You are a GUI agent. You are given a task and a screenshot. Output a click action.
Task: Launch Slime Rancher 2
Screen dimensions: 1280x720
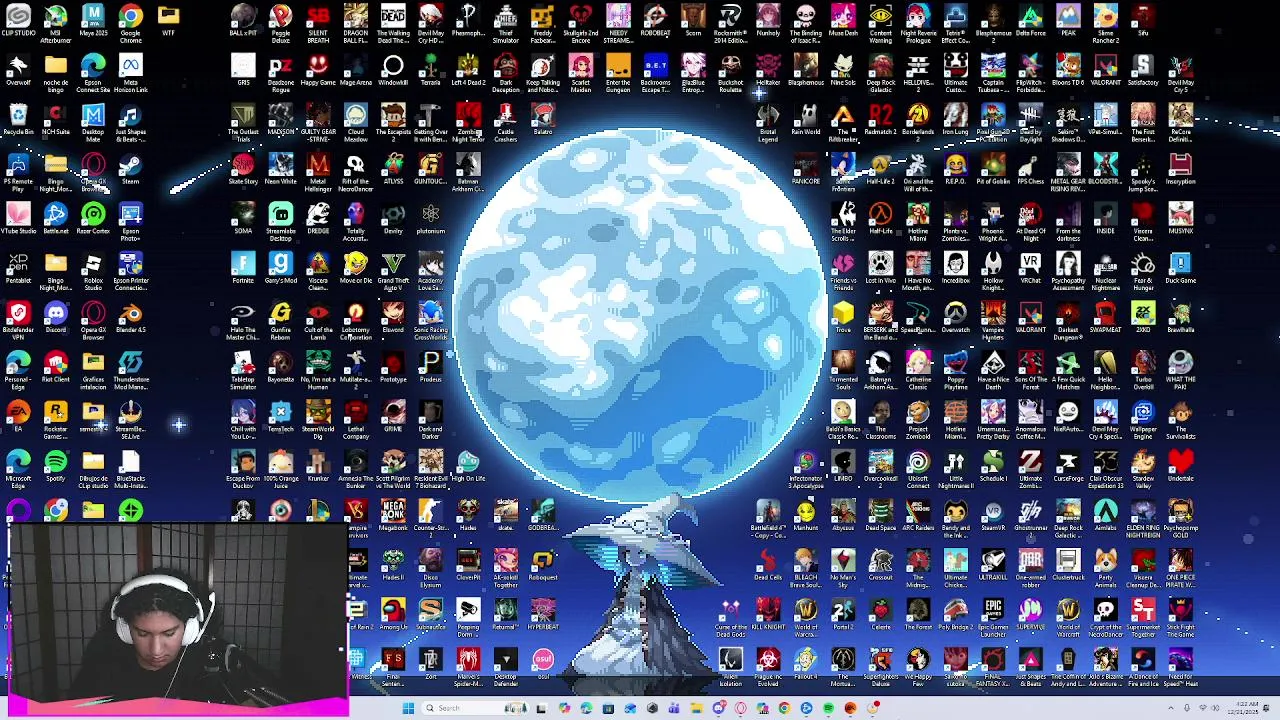point(1106,24)
